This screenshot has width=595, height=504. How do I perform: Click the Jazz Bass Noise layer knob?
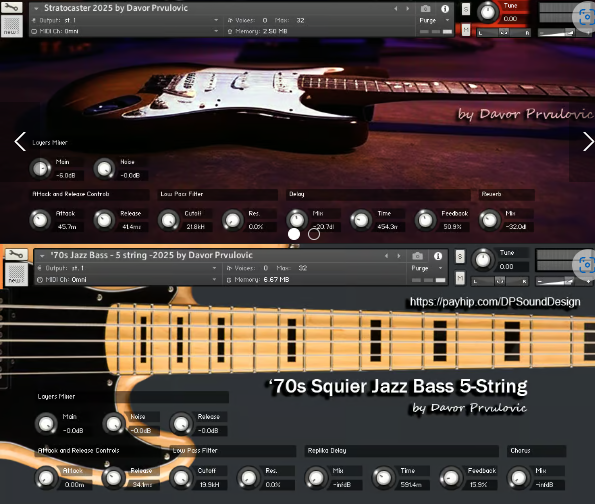(x=113, y=424)
